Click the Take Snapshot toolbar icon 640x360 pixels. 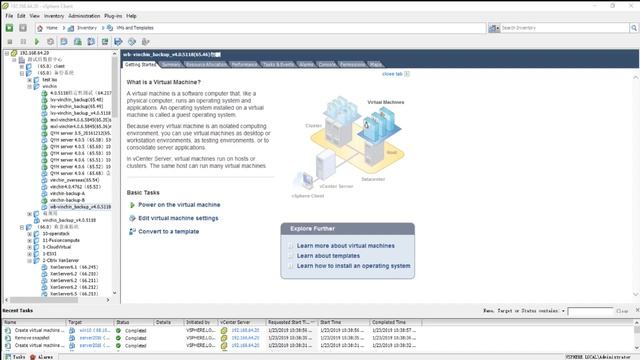tap(64, 42)
